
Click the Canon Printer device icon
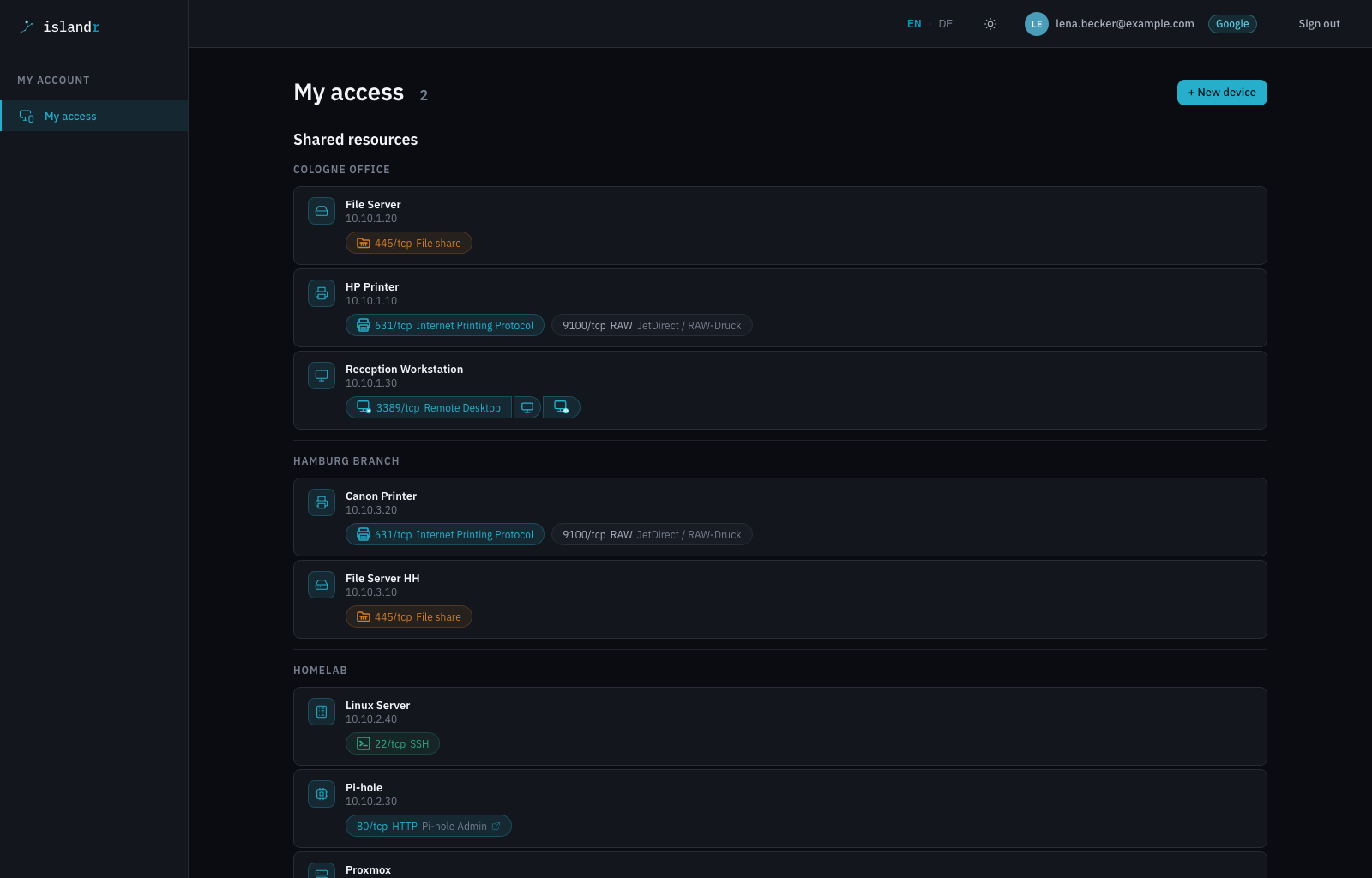pos(322,502)
